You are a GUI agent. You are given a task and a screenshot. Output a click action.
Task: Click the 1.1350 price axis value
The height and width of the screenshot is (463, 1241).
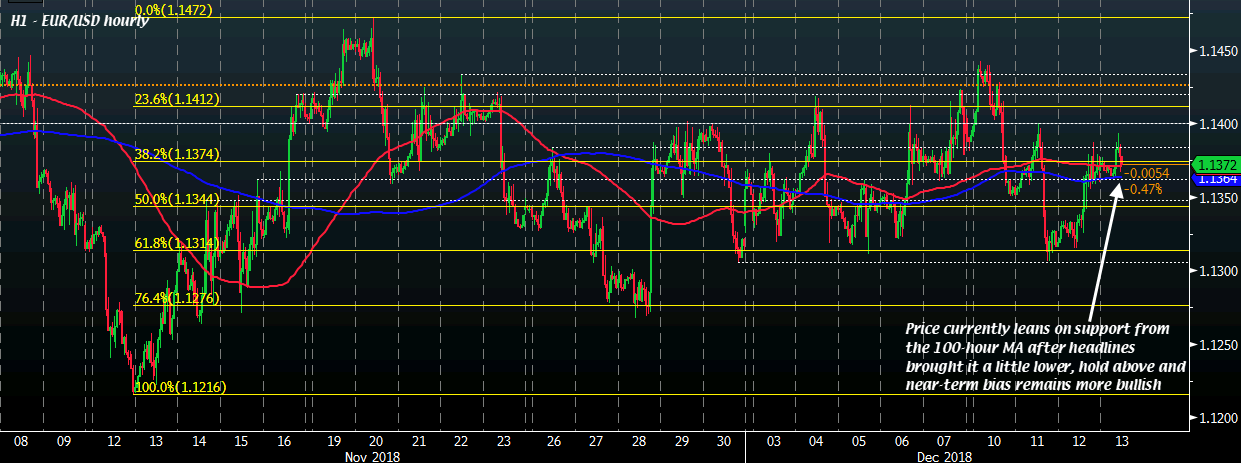pos(1220,198)
